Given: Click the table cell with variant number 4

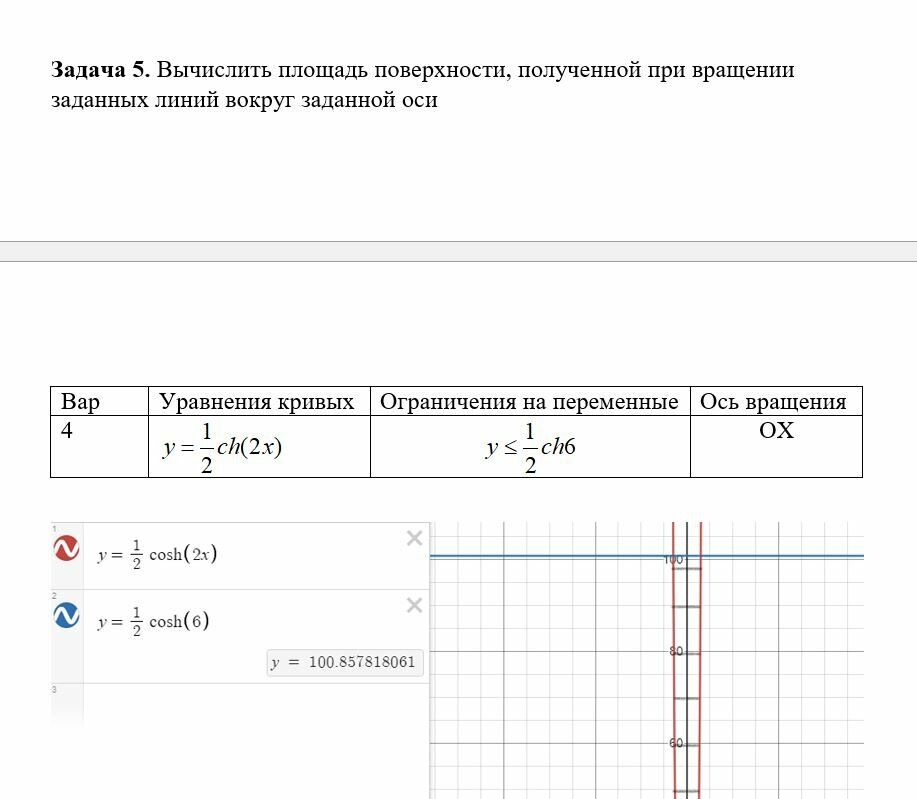Looking at the screenshot, I should (x=99, y=446).
